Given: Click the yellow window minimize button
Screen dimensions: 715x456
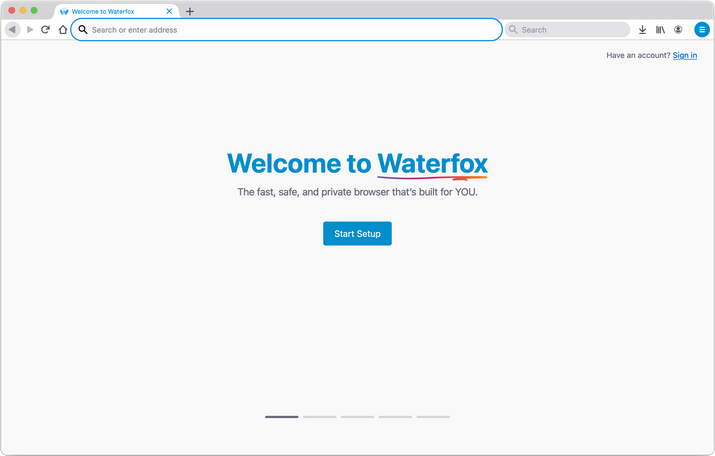Looking at the screenshot, I should (x=23, y=10).
